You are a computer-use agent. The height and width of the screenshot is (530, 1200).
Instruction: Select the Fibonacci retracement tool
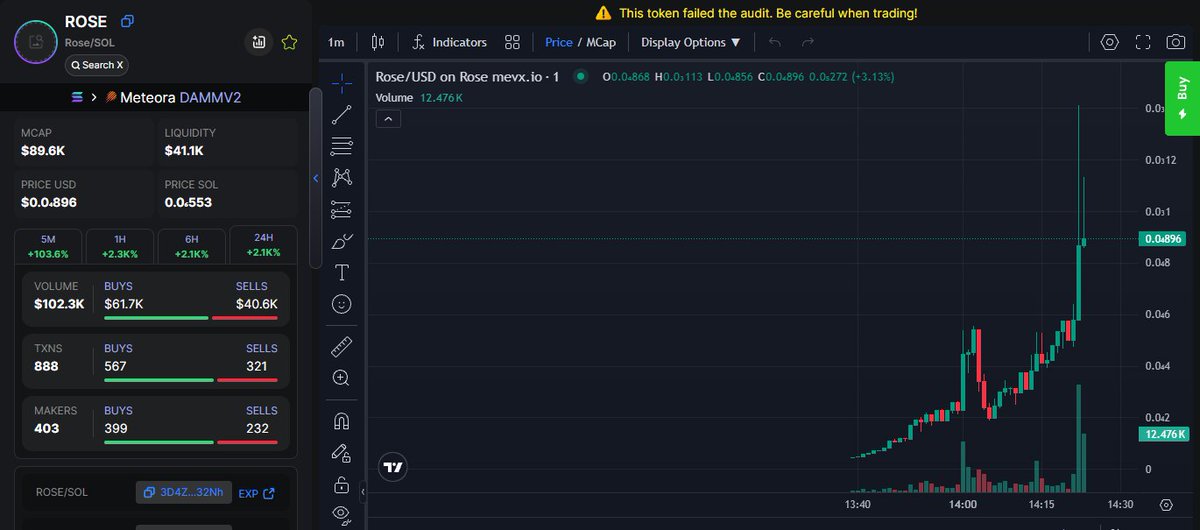coord(341,146)
